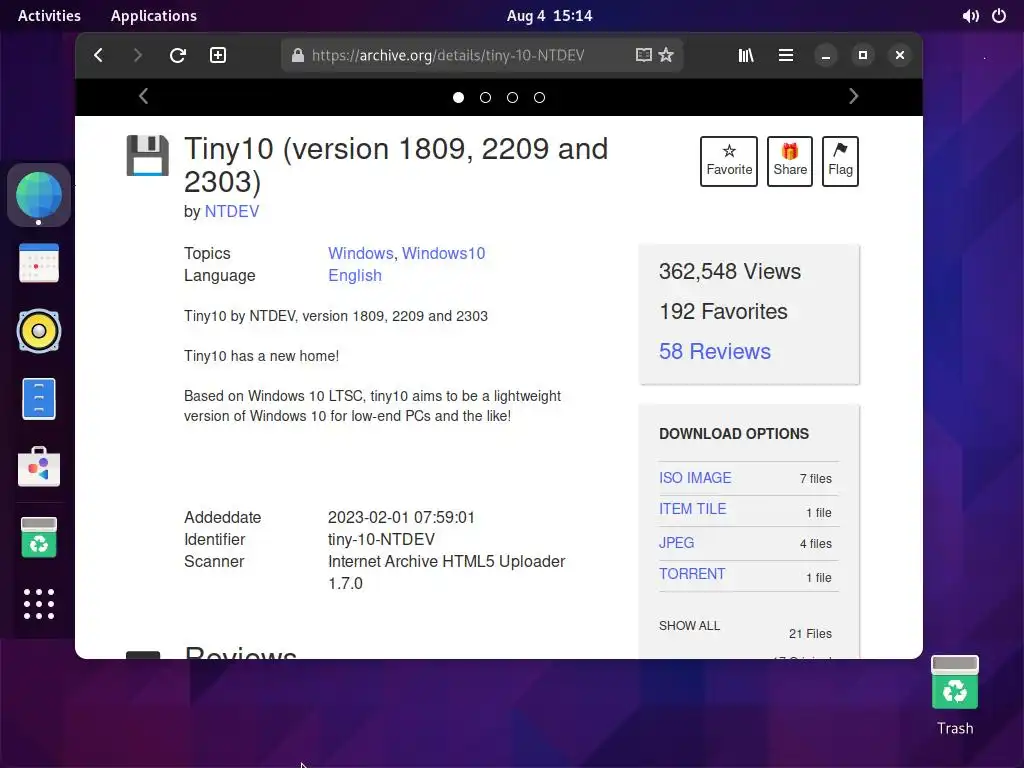1024x768 pixels.
Task: Show previous carousel image
Action: pos(144,97)
